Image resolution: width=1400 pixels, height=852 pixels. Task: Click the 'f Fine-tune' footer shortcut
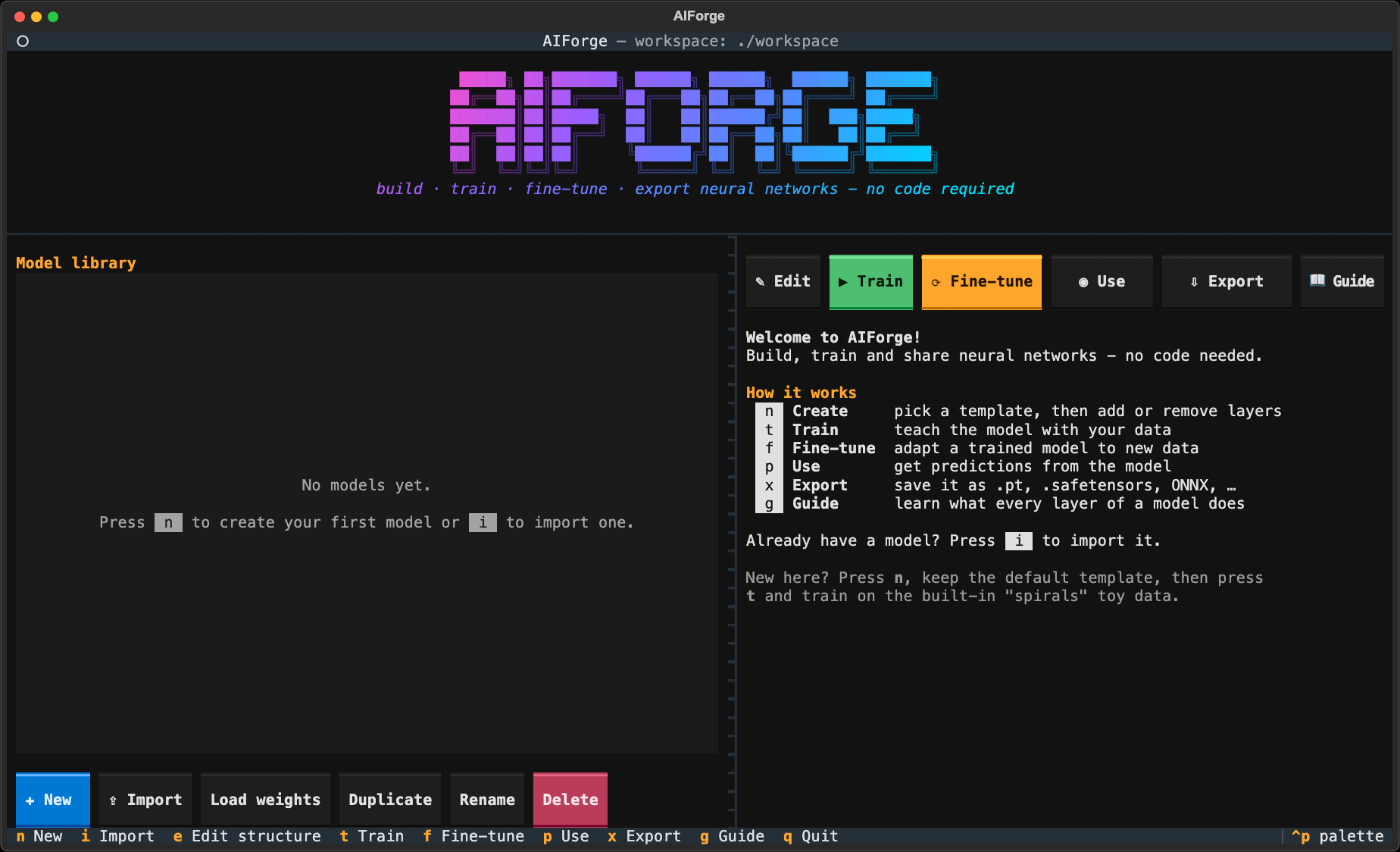click(473, 836)
